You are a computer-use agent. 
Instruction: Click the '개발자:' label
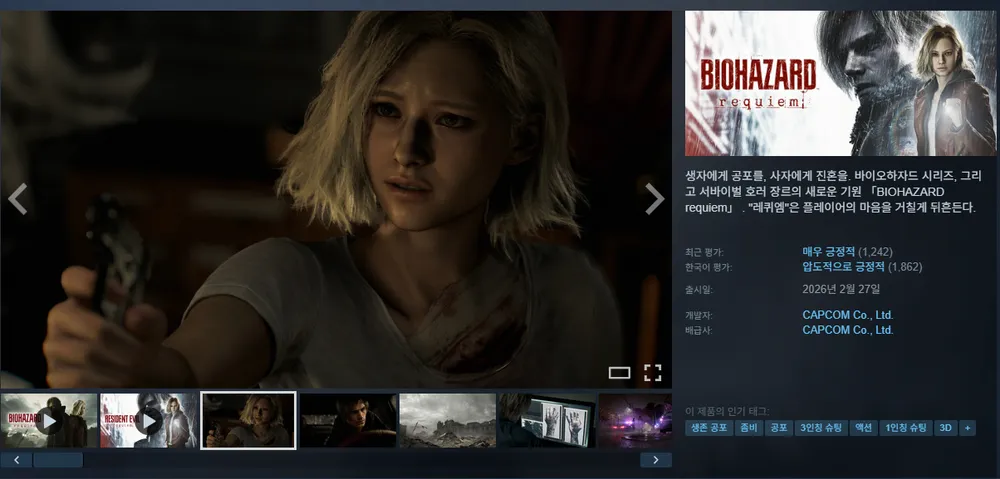(x=700, y=316)
